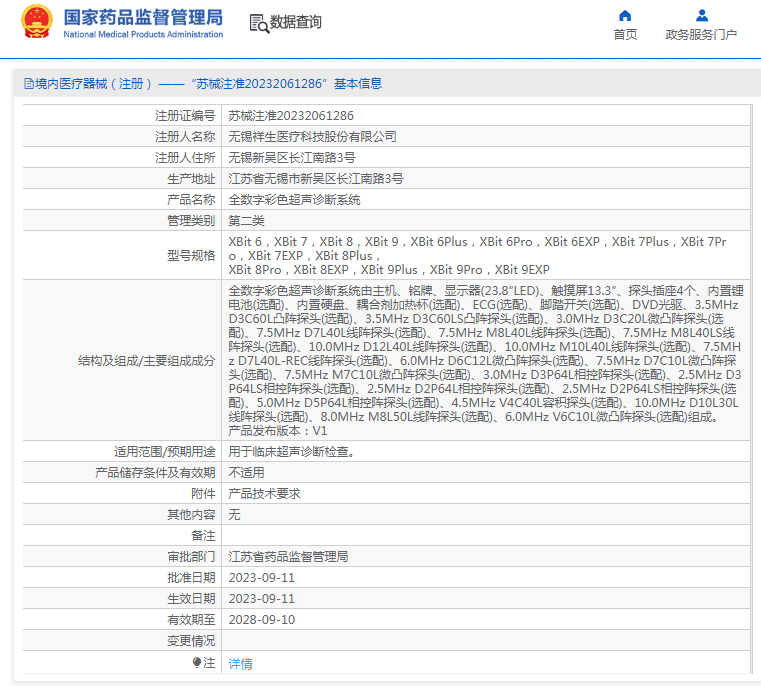This screenshot has width=761, height=686.
Task: Click 用于临床超声诊断检查 intended use text
Action: 290,452
